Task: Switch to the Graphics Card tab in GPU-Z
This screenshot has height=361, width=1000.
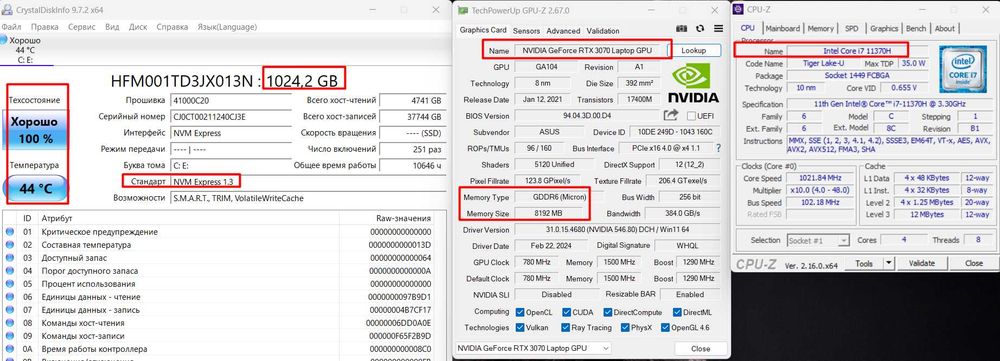Action: click(483, 30)
